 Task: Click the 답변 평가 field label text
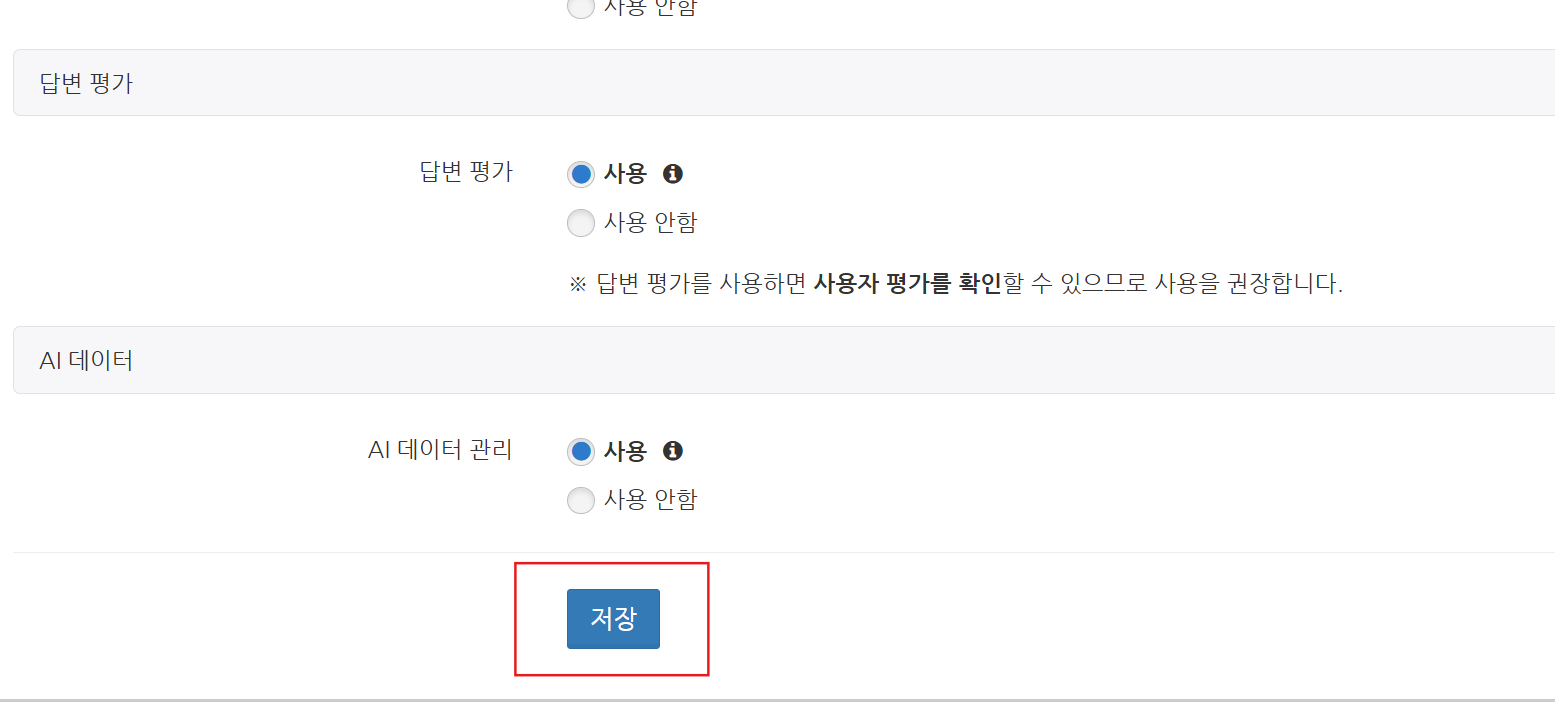coord(466,172)
